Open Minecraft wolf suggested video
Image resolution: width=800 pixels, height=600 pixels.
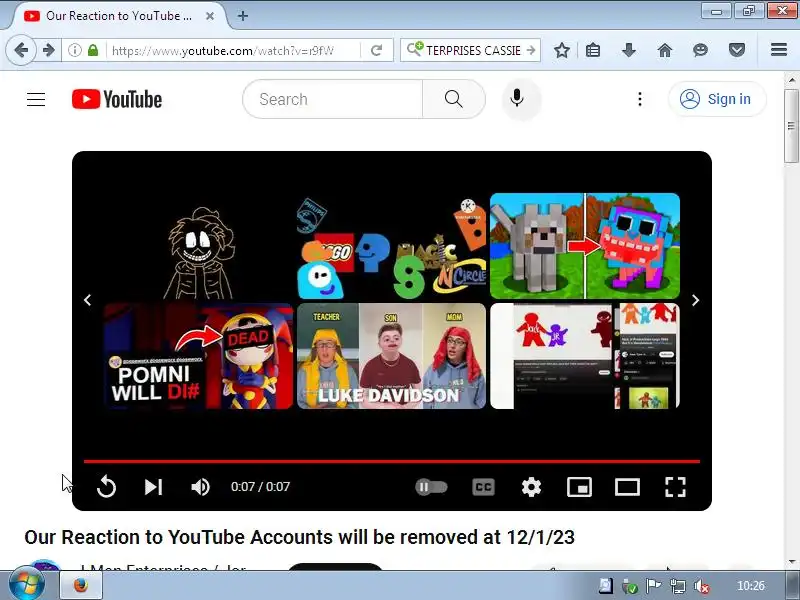pos(585,246)
